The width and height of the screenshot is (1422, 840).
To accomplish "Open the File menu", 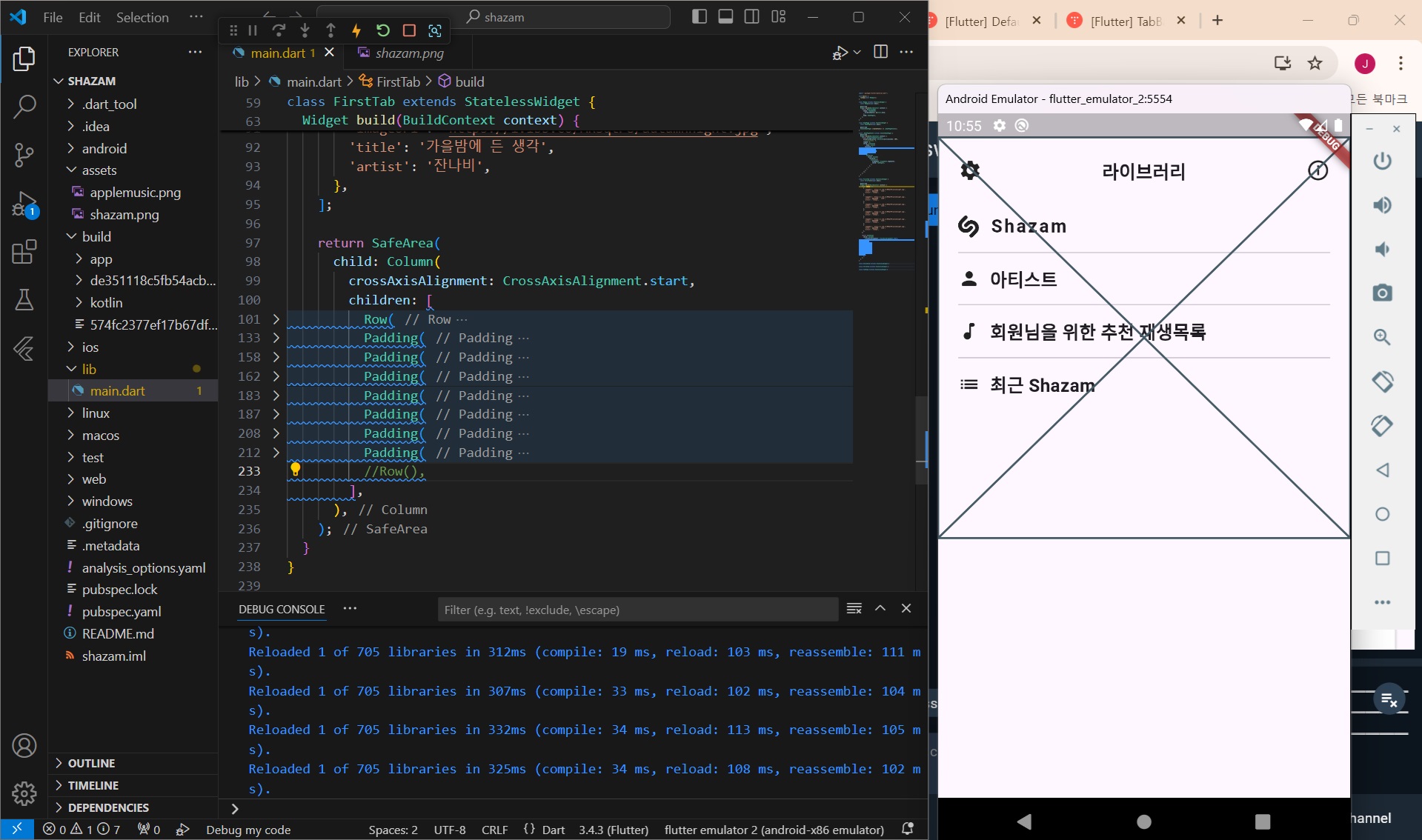I will pos(53,17).
